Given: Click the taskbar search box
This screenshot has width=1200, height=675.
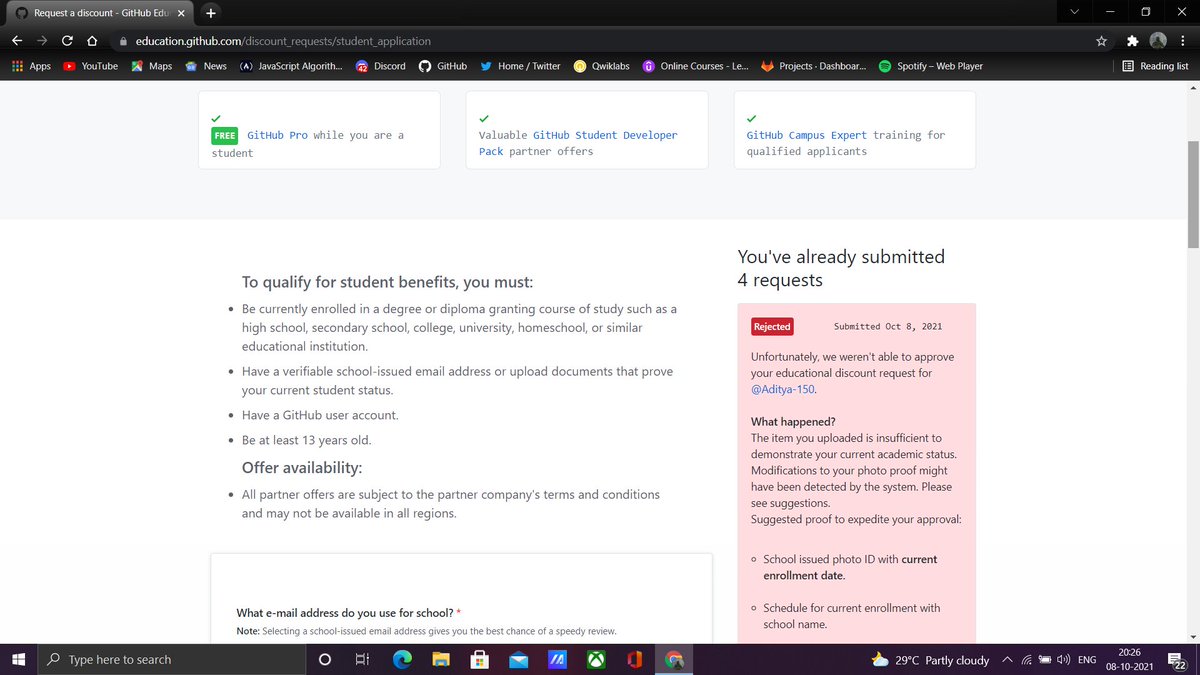Looking at the screenshot, I should pyautogui.click(x=172, y=659).
